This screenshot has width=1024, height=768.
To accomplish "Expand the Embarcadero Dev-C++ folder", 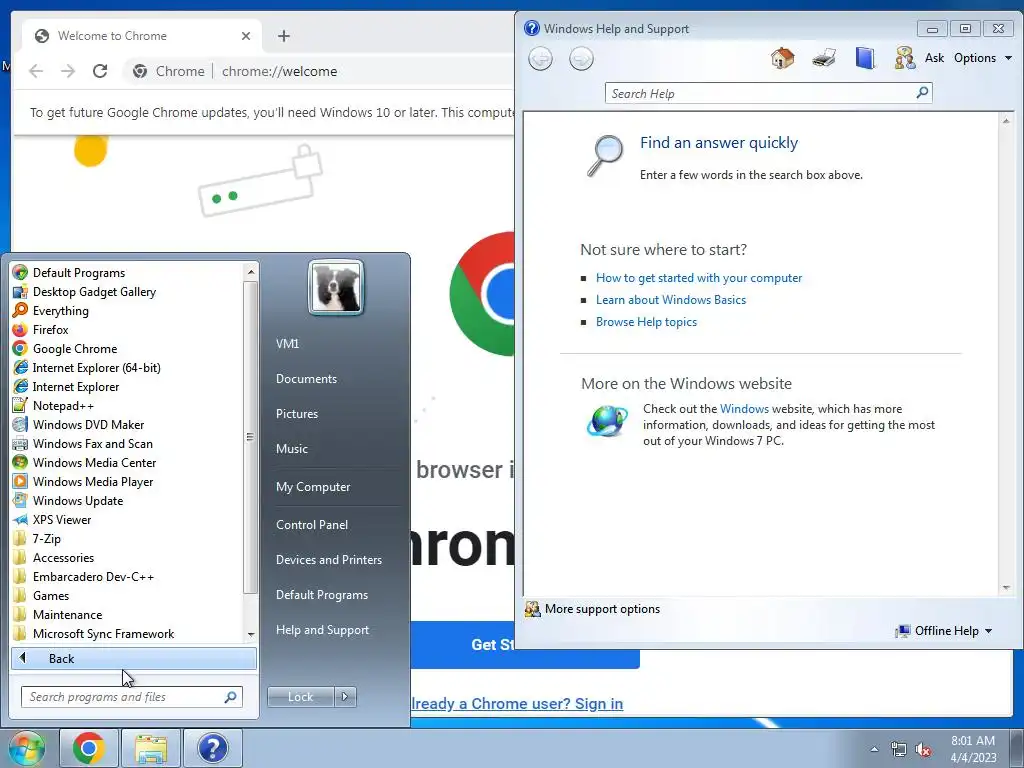I will pyautogui.click(x=93, y=577).
